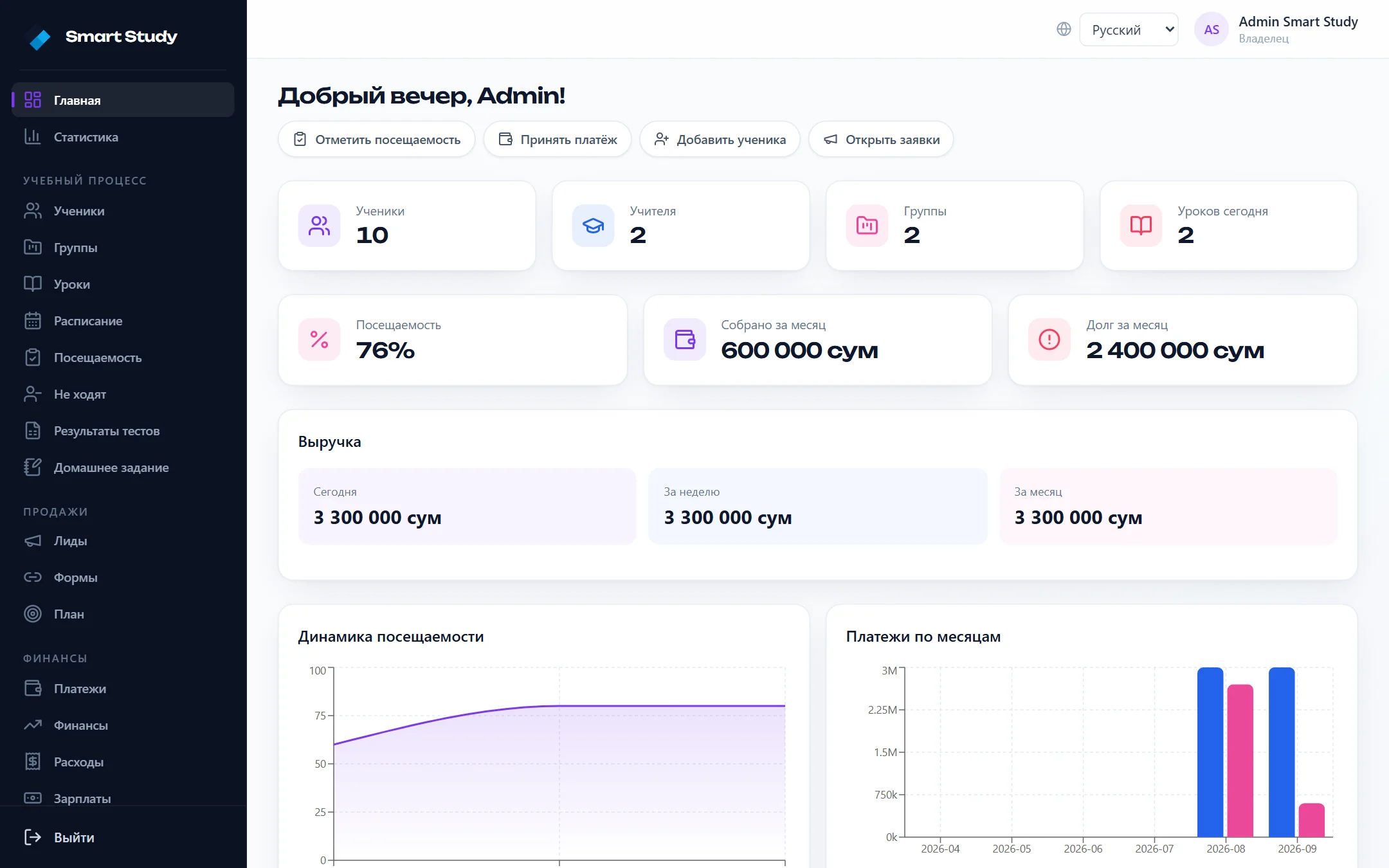Open the Расписание calendar icon
This screenshot has width=1389, height=868.
(33, 321)
